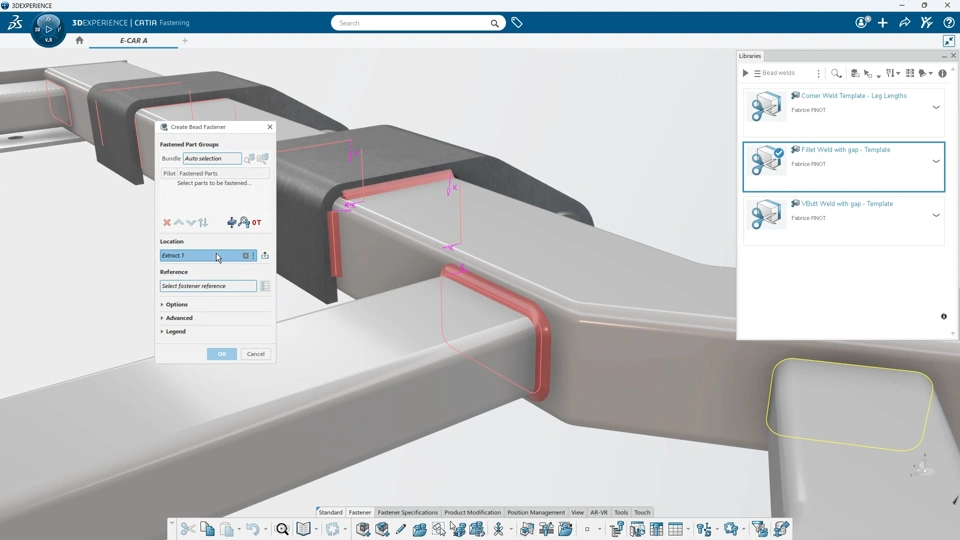The width and height of the screenshot is (960, 540).
Task: Select the Cut scissors tool
Action: point(188,529)
